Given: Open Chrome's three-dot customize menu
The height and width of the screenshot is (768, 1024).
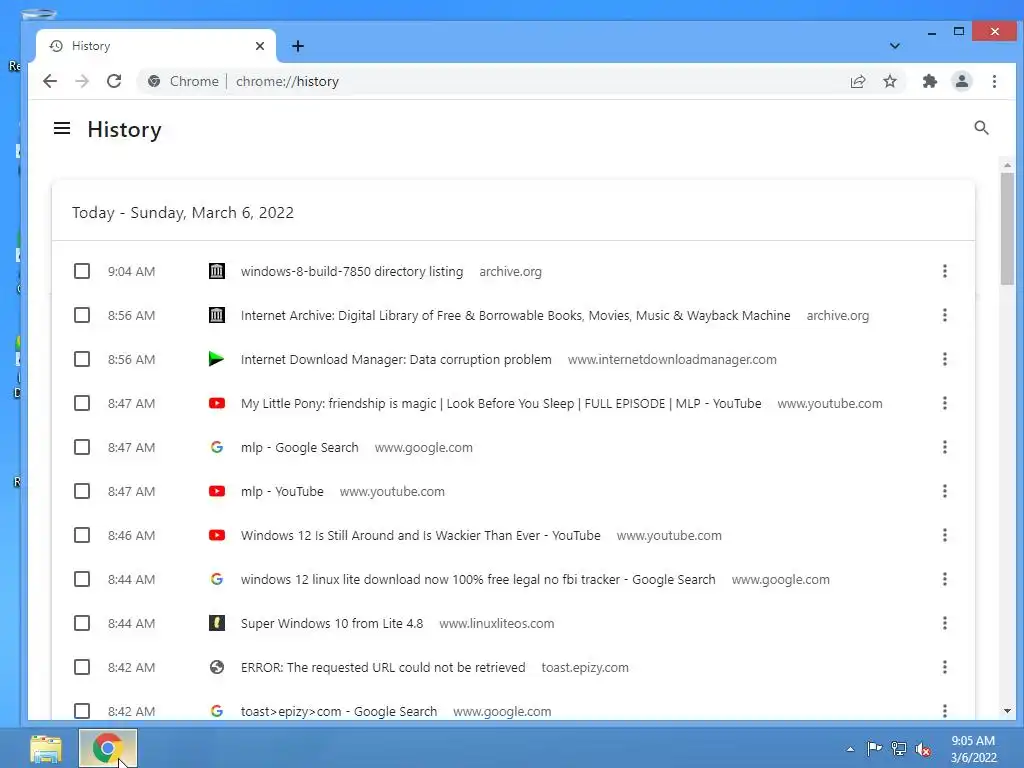Looking at the screenshot, I should (x=994, y=81).
